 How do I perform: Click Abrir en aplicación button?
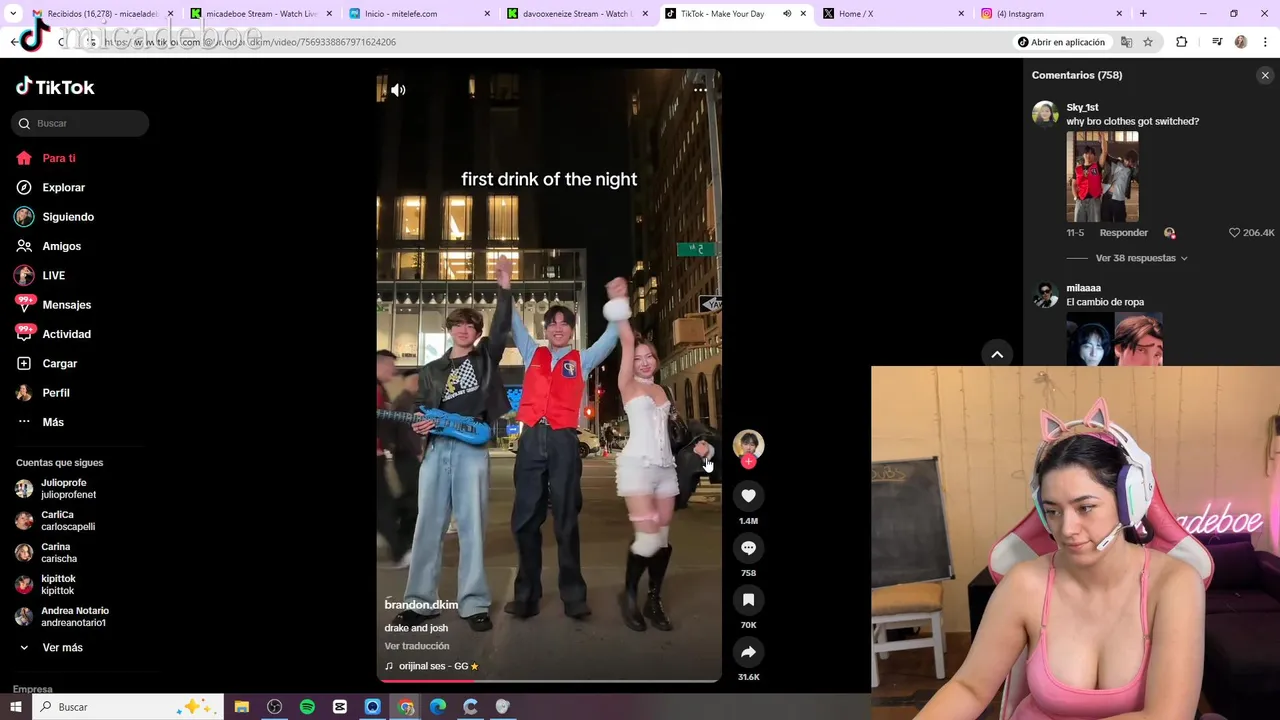point(1061,42)
